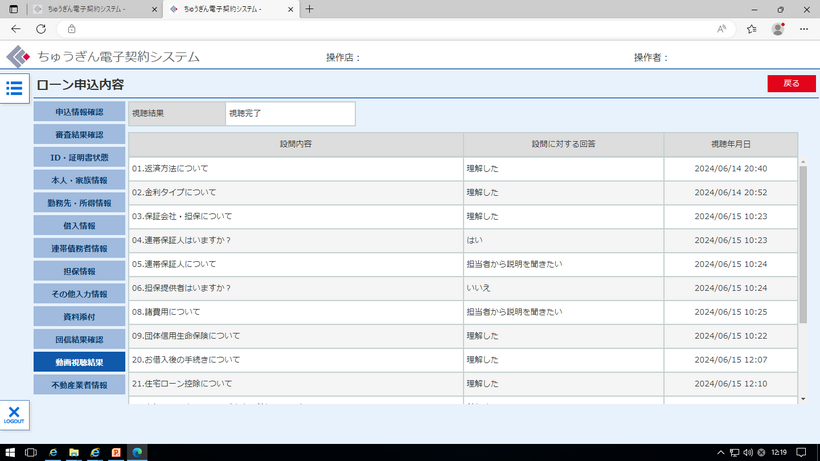Click the table vertical scrollbar

[803, 244]
